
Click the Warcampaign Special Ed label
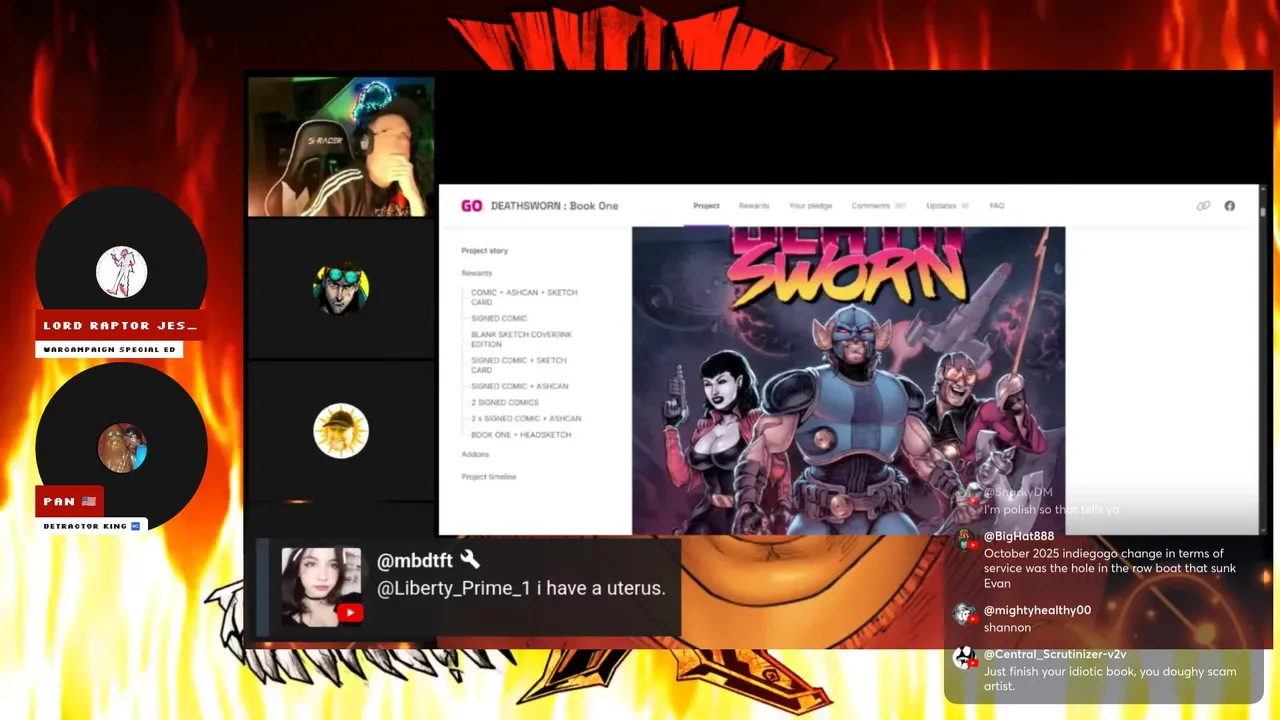[x=109, y=350]
